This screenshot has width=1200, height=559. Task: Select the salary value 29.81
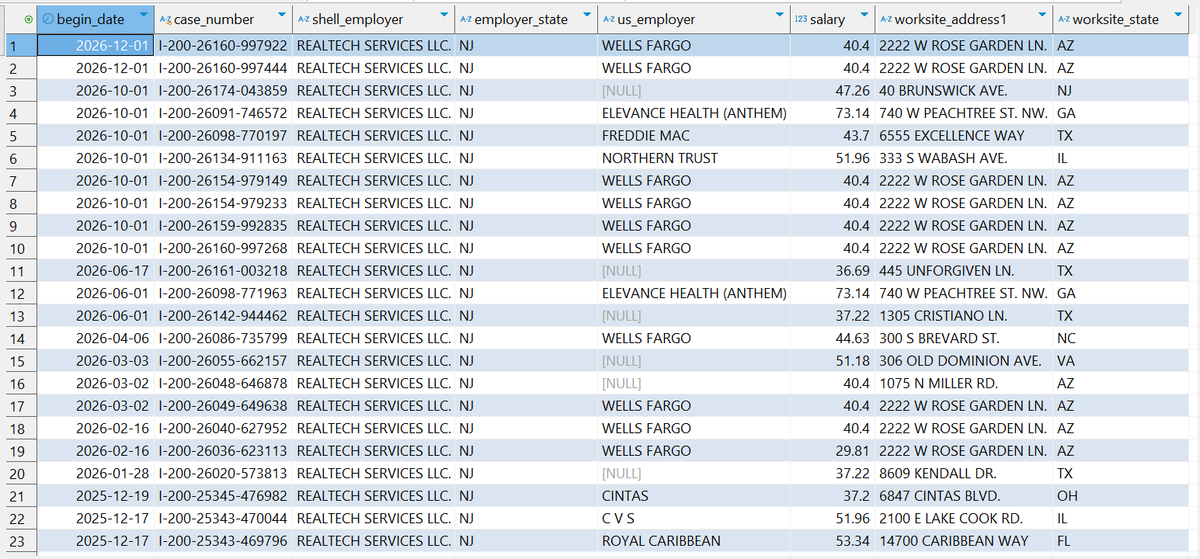(852, 451)
